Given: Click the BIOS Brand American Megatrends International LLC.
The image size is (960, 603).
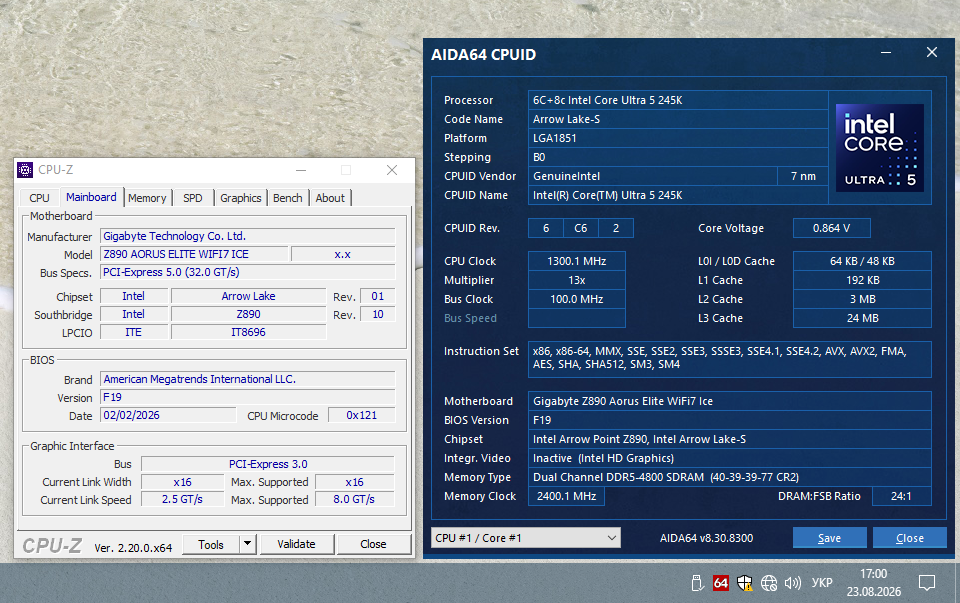Looking at the screenshot, I should tap(248, 380).
